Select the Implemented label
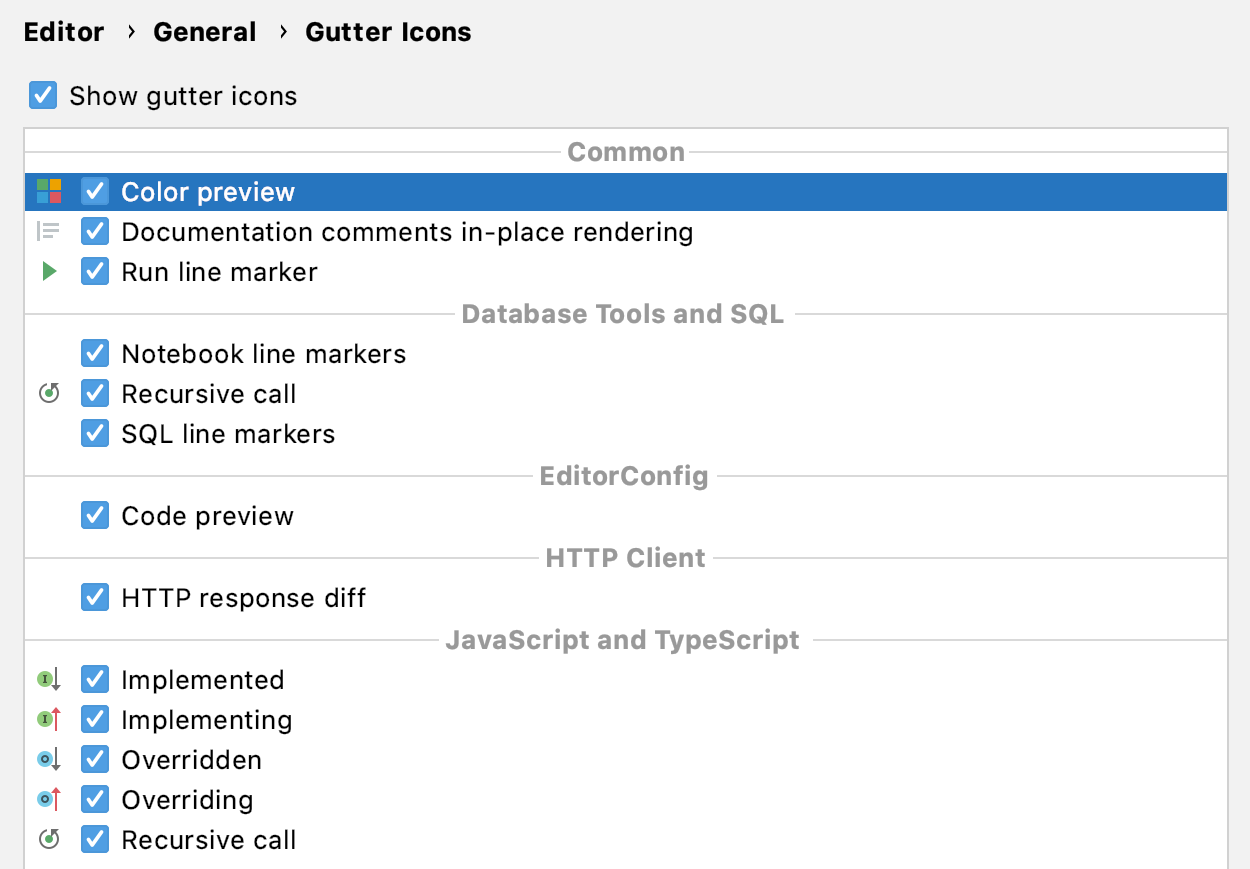The height and width of the screenshot is (869, 1250). pyautogui.click(x=203, y=680)
